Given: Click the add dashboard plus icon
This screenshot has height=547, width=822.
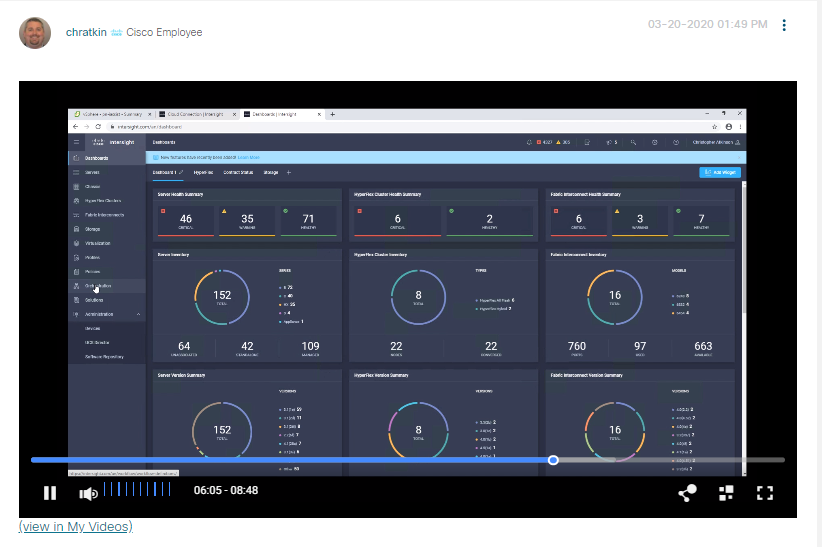Looking at the screenshot, I should click(x=289, y=172).
